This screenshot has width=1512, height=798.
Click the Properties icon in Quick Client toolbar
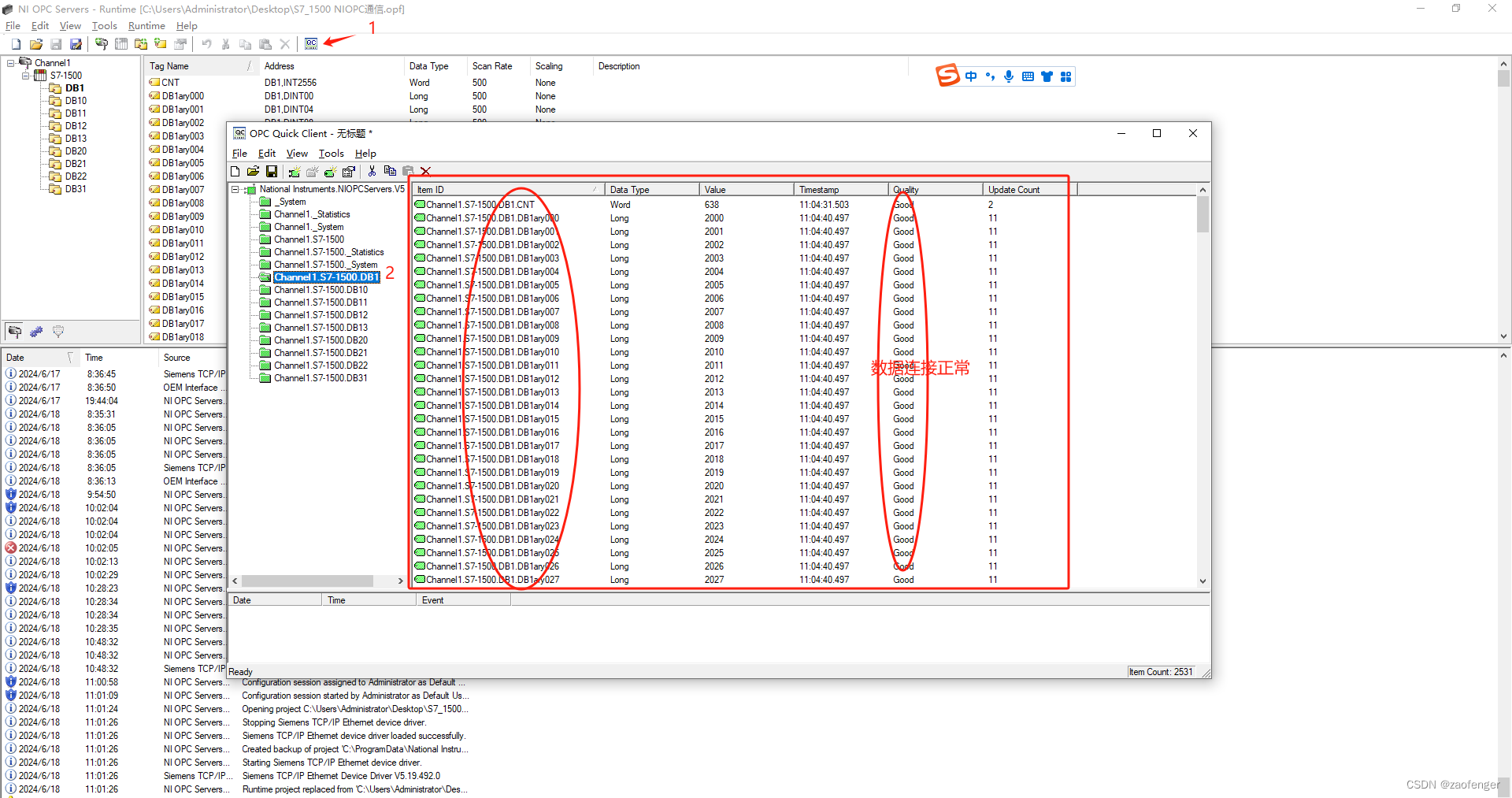[347, 171]
